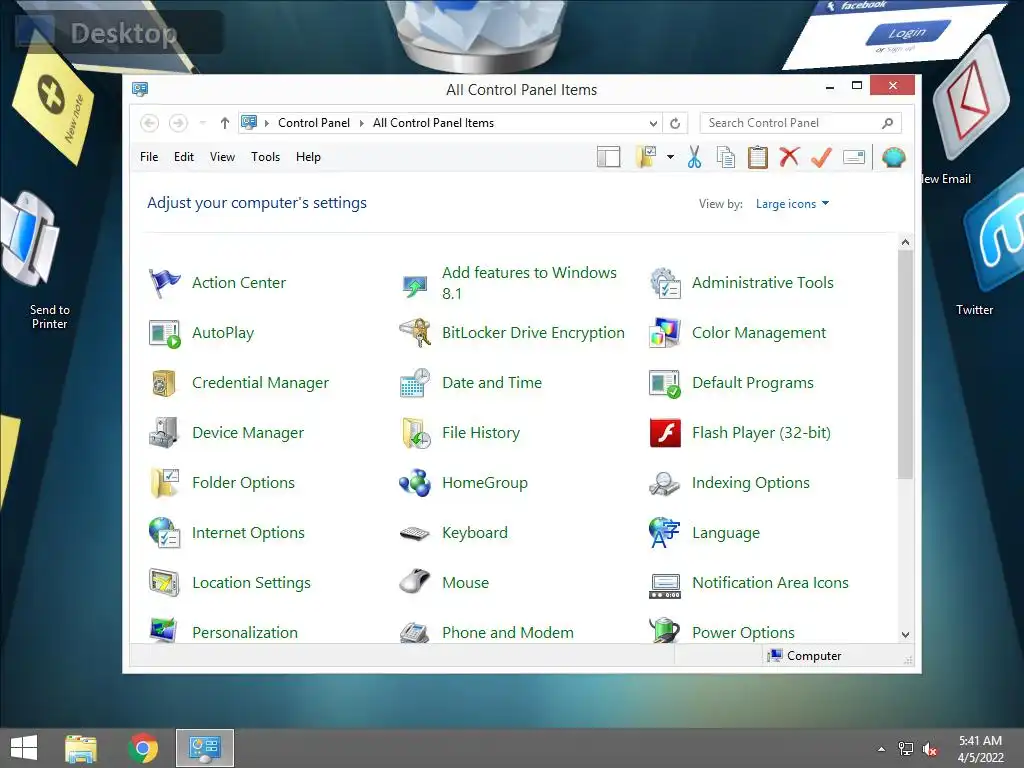Click Control Panel in the breadcrumb

313,123
